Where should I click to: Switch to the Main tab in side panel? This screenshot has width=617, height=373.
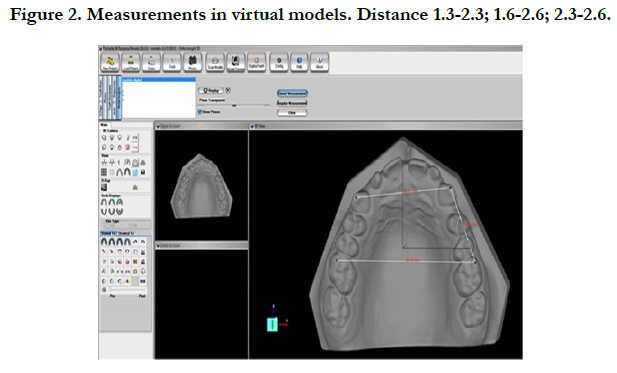(x=104, y=125)
